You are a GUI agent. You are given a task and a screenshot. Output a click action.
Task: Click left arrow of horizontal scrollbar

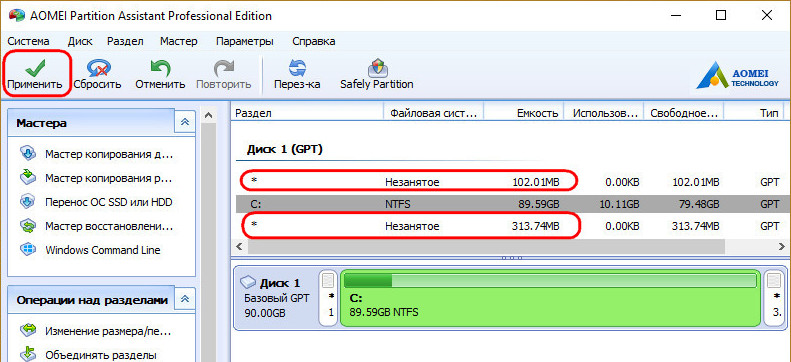click(x=239, y=247)
